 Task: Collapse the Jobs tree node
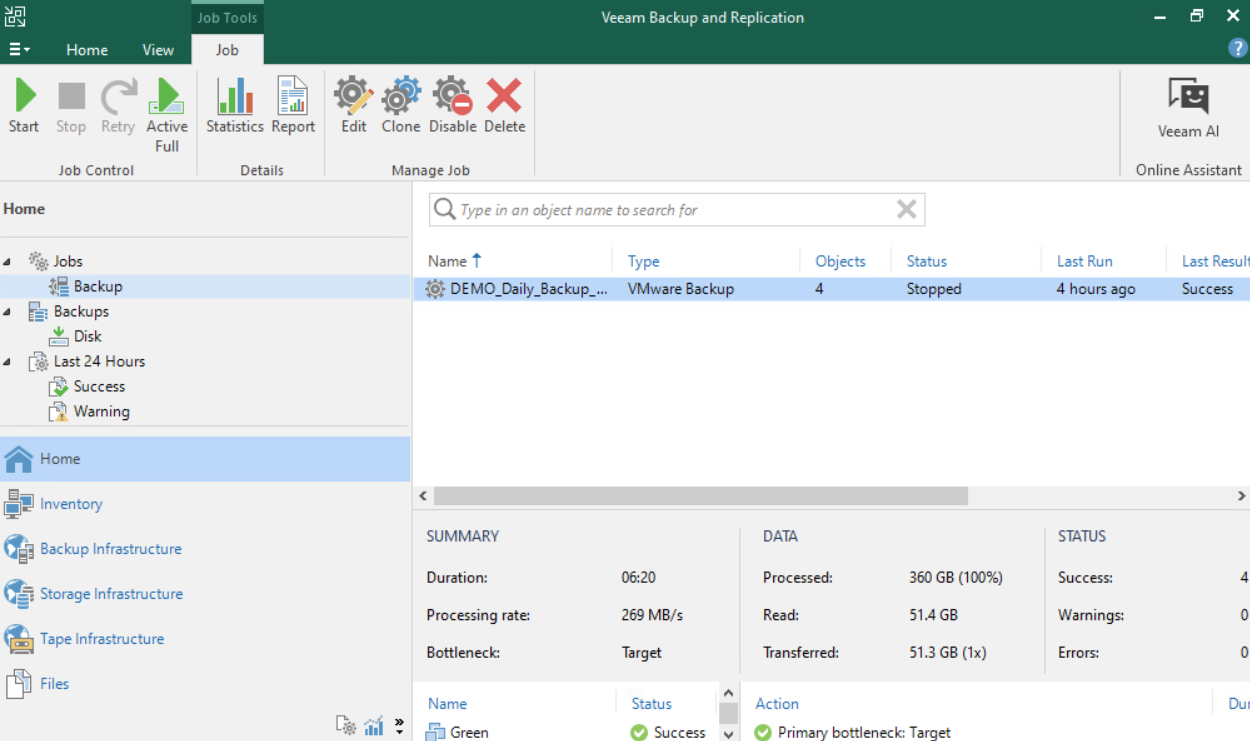[8, 262]
